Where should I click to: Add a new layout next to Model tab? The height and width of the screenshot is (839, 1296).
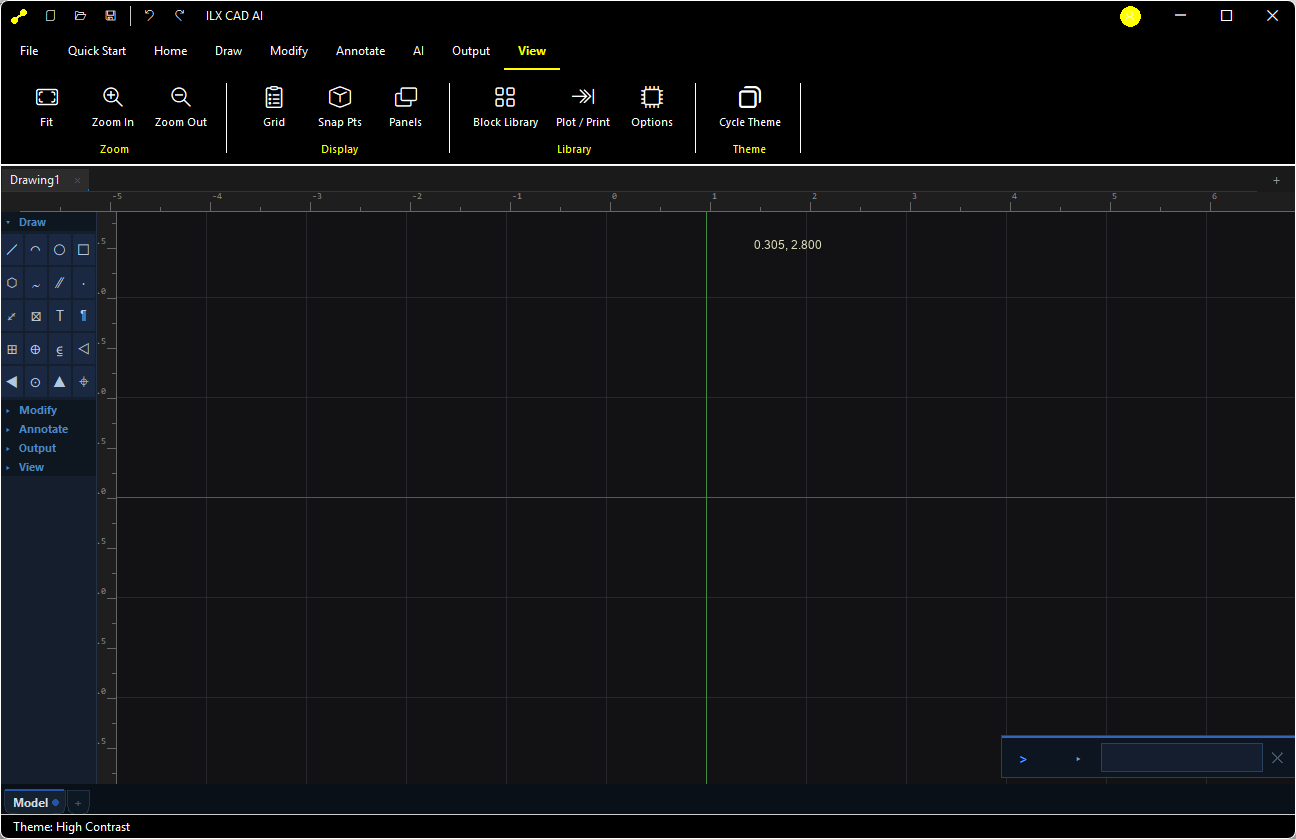pos(78,803)
